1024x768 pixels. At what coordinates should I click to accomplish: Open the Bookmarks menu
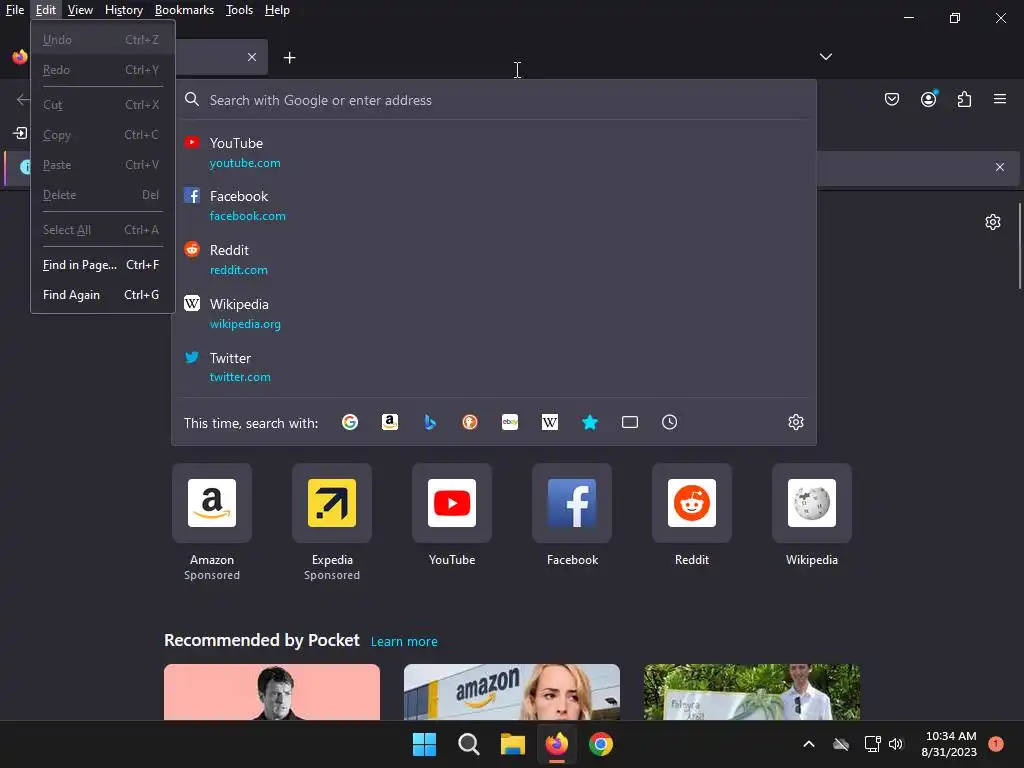[x=184, y=10]
